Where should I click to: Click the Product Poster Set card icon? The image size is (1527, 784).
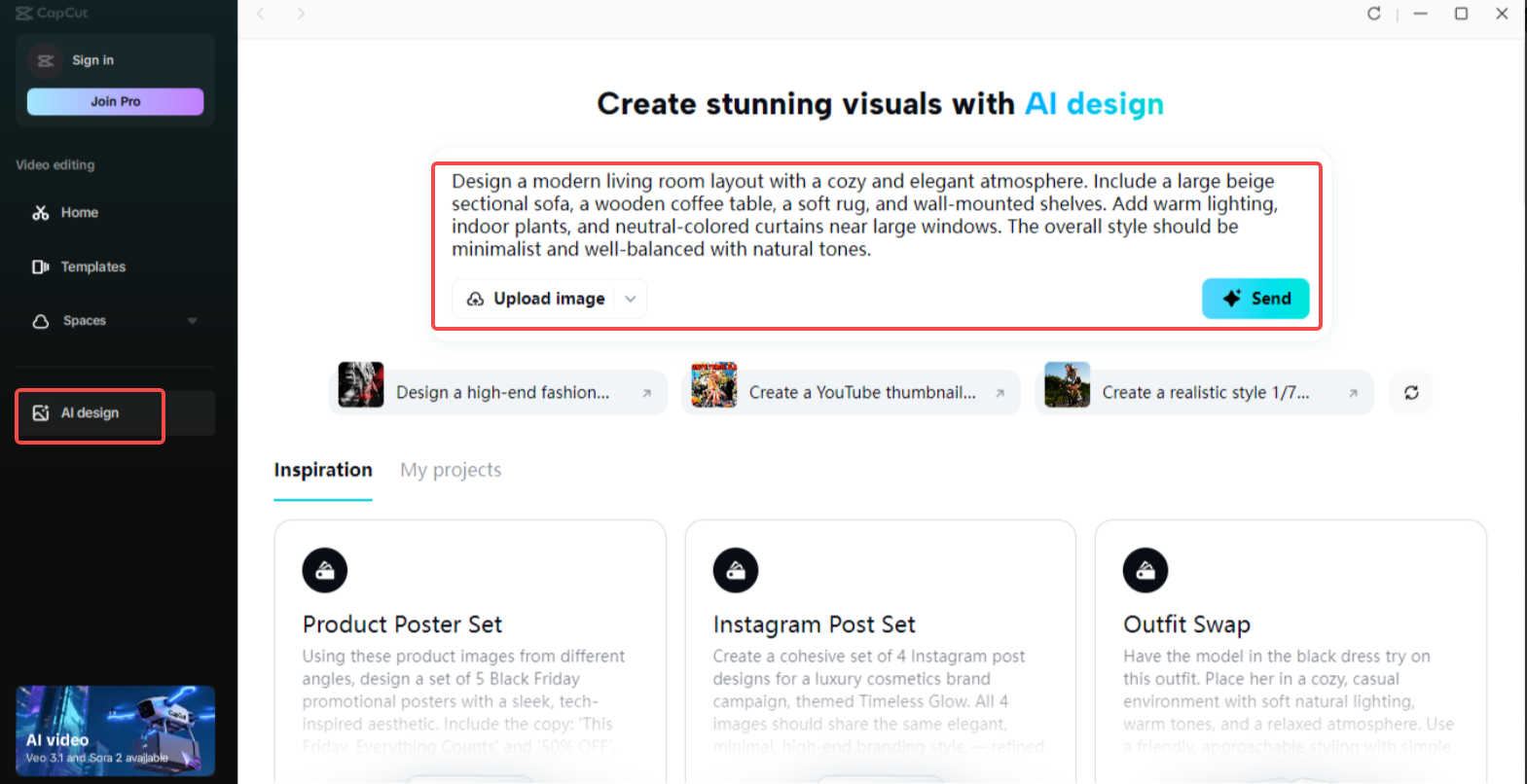[x=325, y=570]
